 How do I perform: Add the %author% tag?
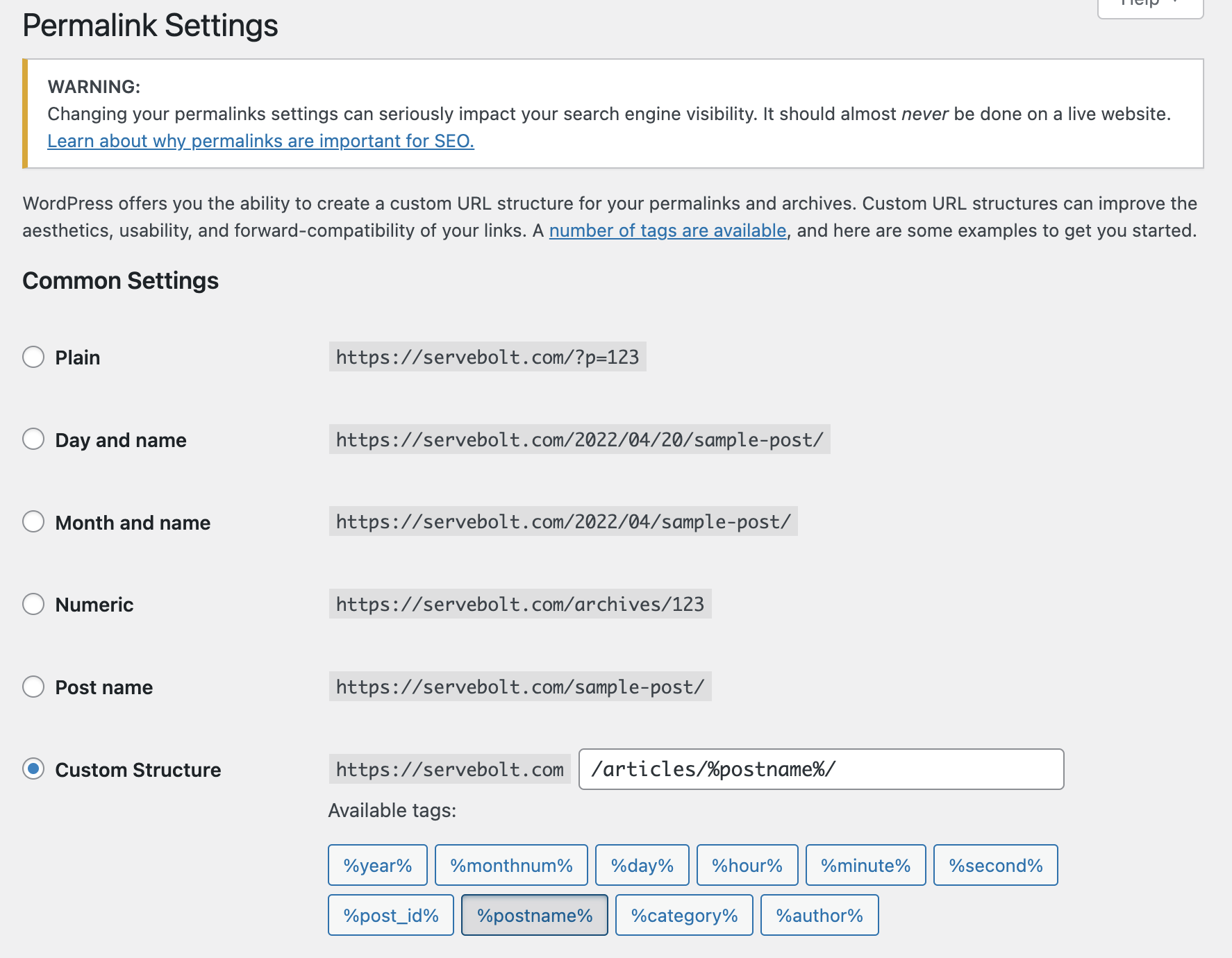[x=819, y=915]
